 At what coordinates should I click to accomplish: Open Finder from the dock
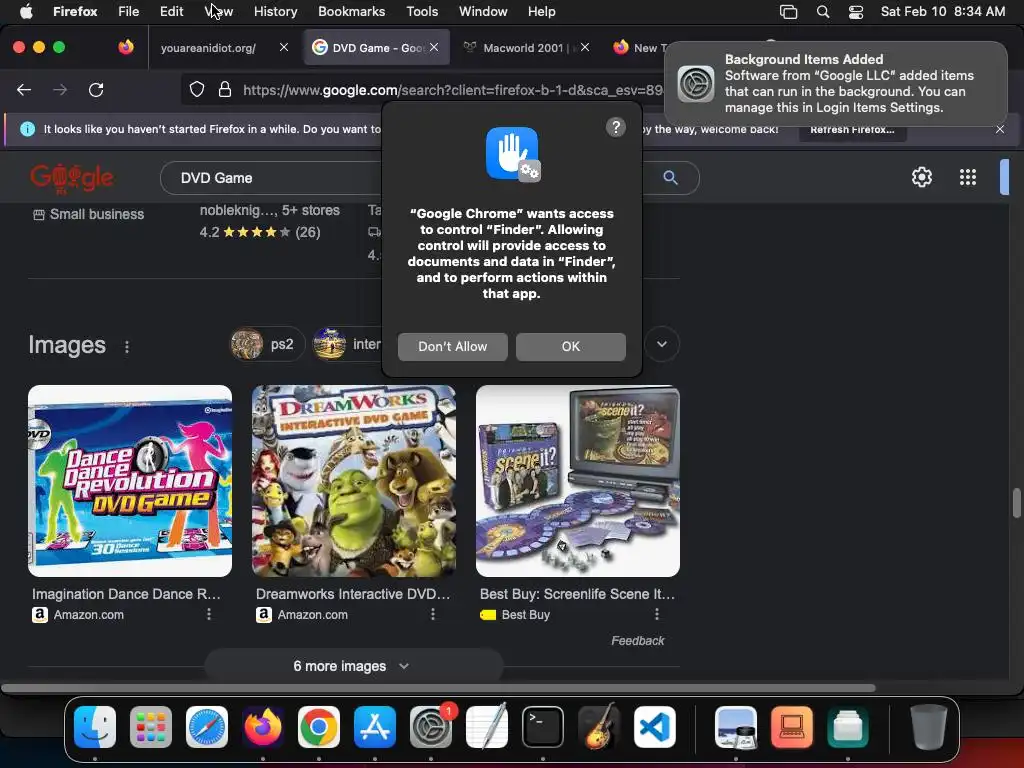point(95,727)
